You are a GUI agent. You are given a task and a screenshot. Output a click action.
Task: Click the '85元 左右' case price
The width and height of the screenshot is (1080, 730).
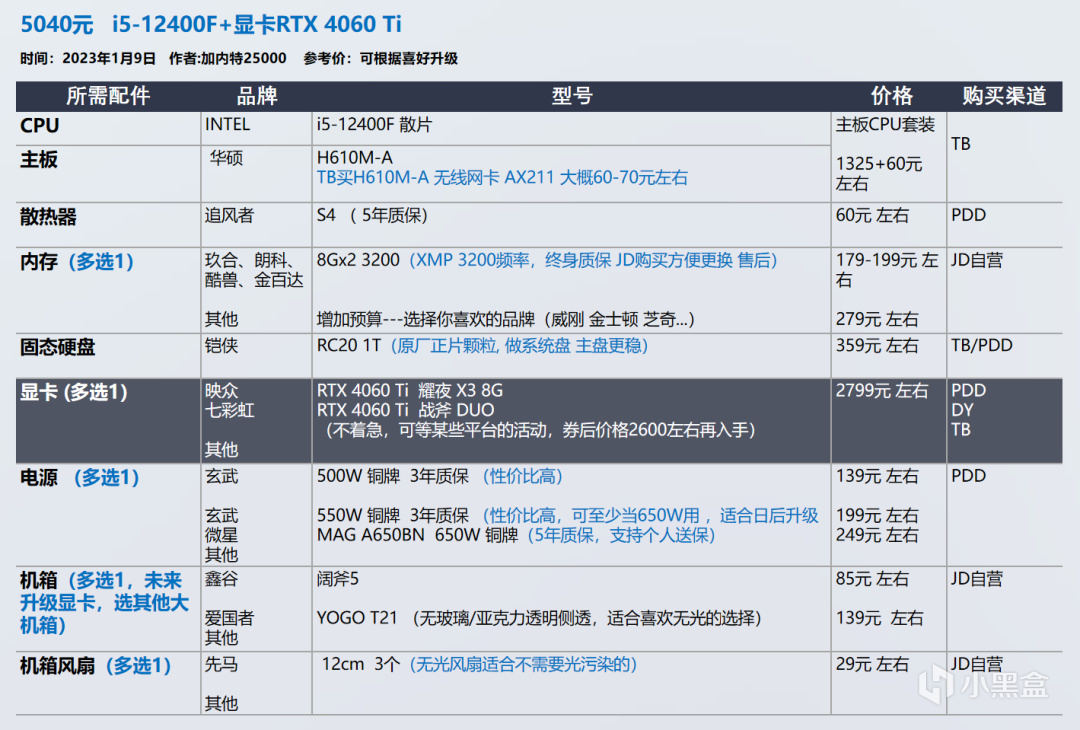(x=872, y=579)
